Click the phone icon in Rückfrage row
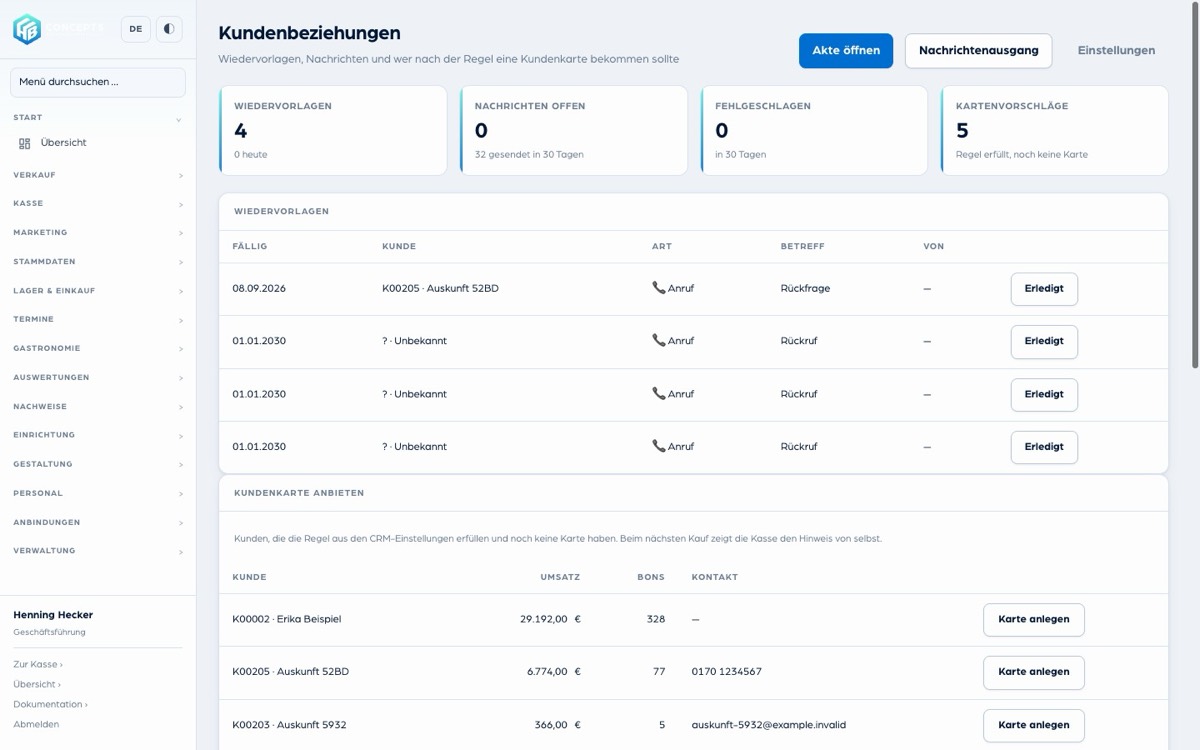The width and height of the screenshot is (1200, 750). point(658,288)
